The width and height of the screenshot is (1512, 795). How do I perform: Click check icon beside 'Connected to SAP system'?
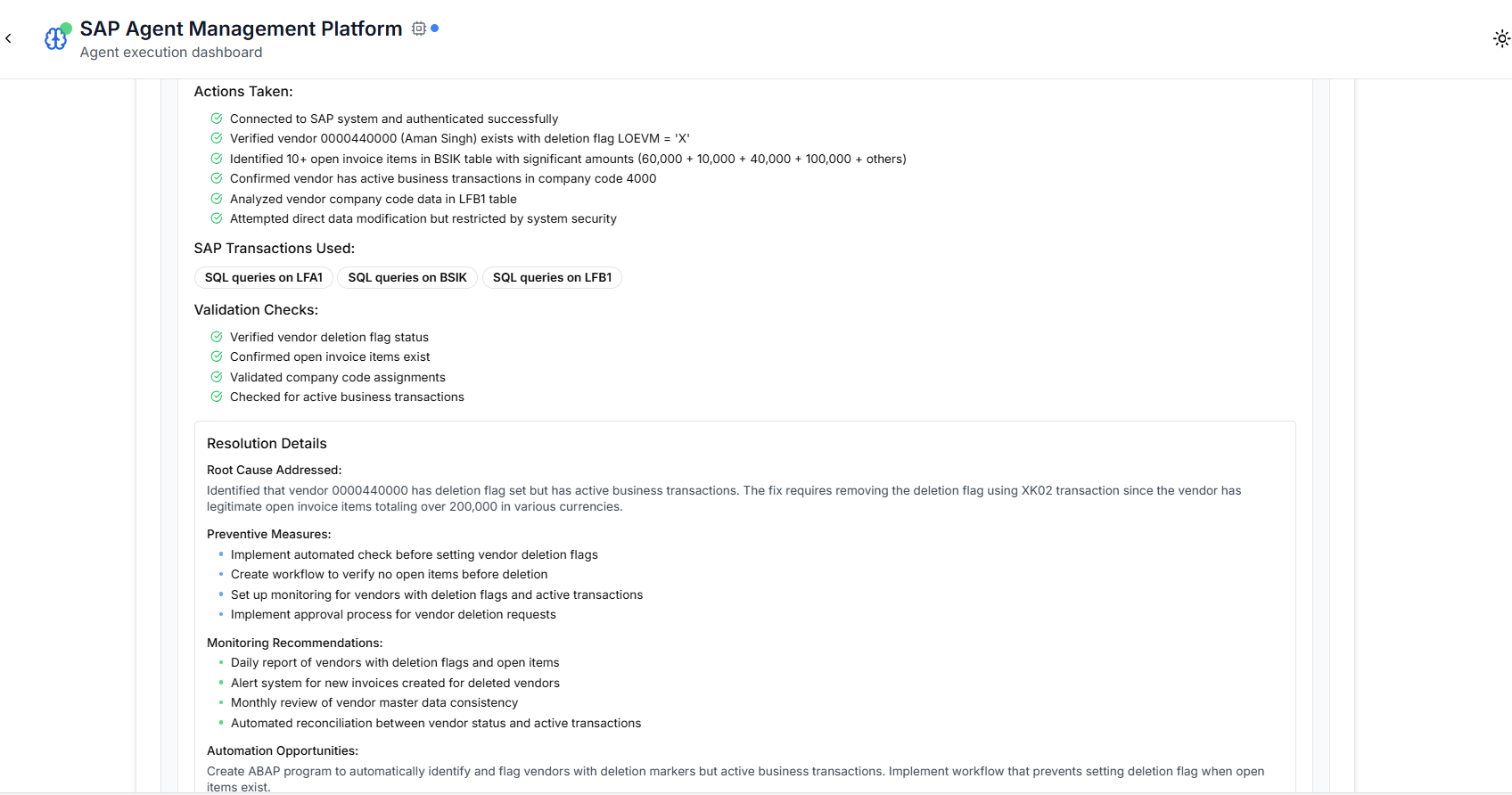pos(217,119)
